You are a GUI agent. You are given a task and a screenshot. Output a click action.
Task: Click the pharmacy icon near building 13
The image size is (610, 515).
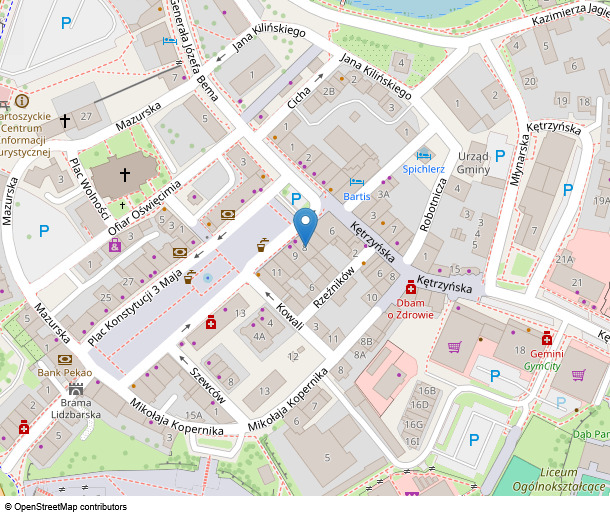point(210,322)
